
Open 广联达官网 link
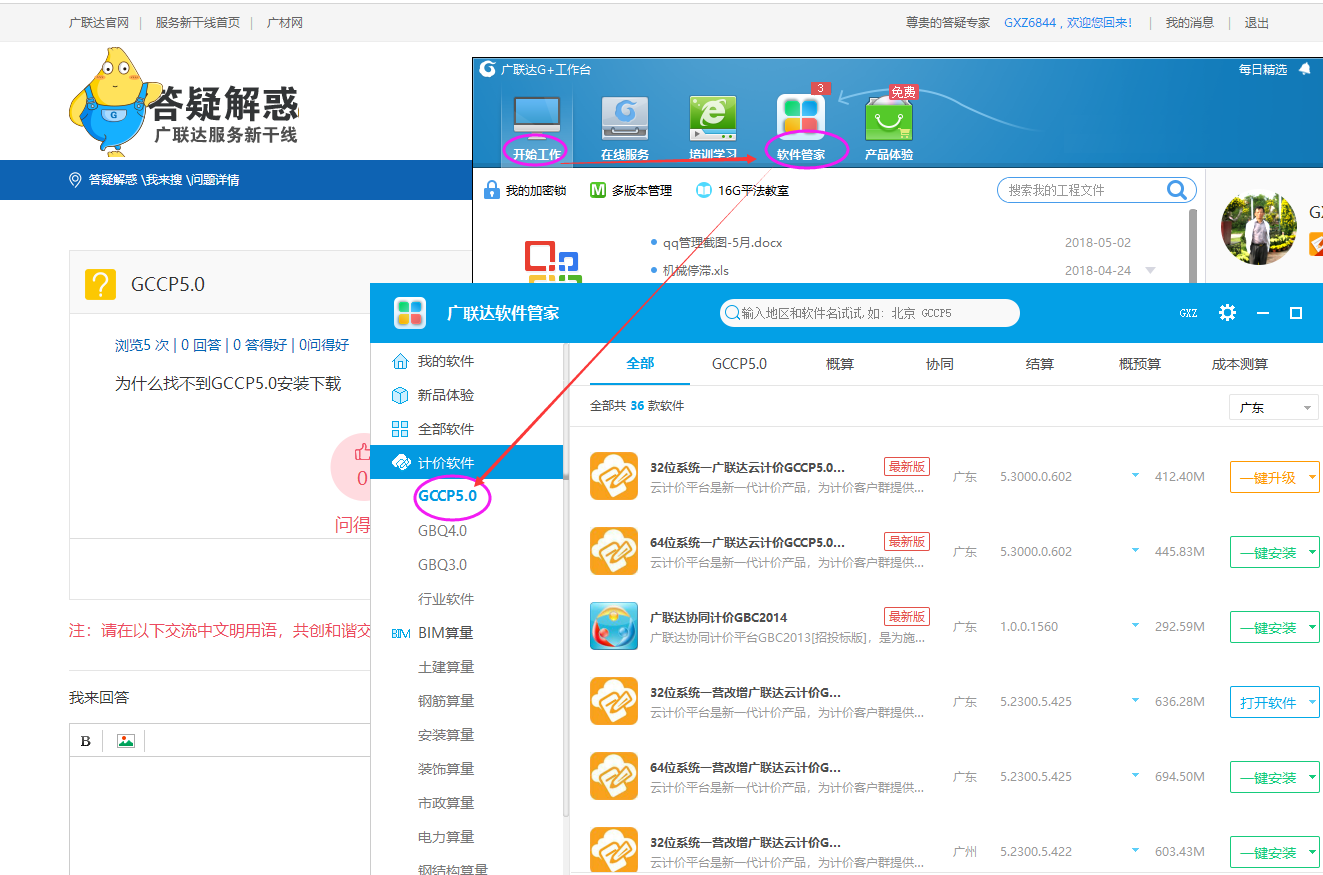pos(98,22)
